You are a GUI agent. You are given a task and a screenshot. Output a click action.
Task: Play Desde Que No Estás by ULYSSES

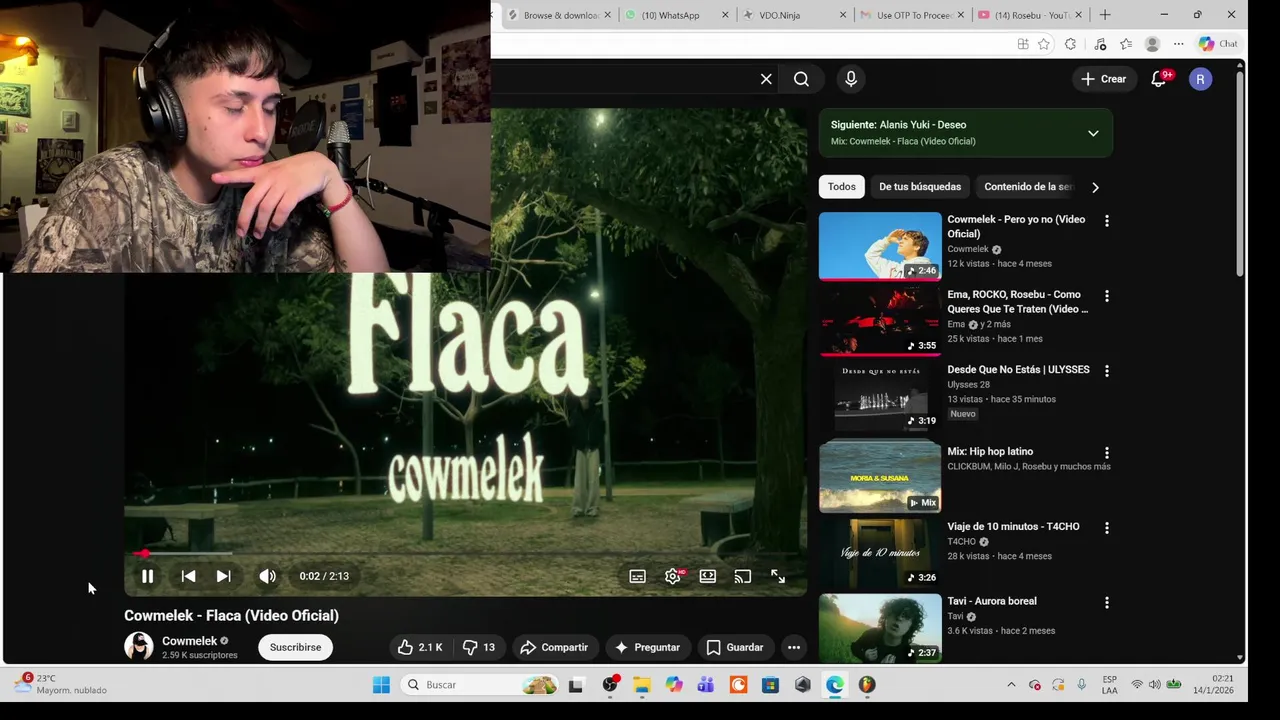tap(880, 396)
